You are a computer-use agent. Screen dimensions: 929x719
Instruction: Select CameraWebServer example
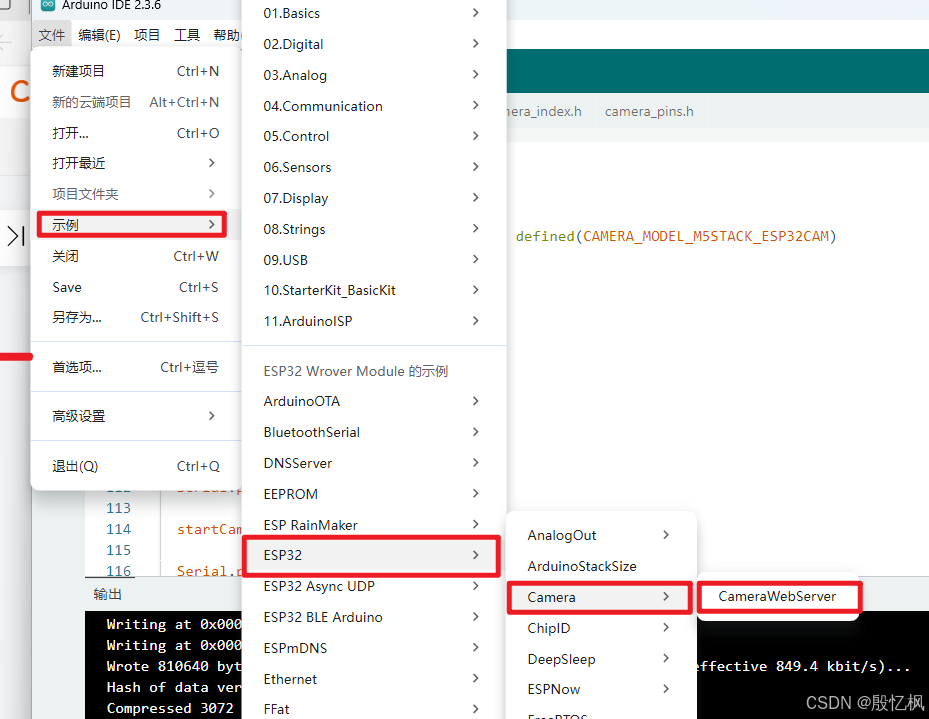coord(779,596)
